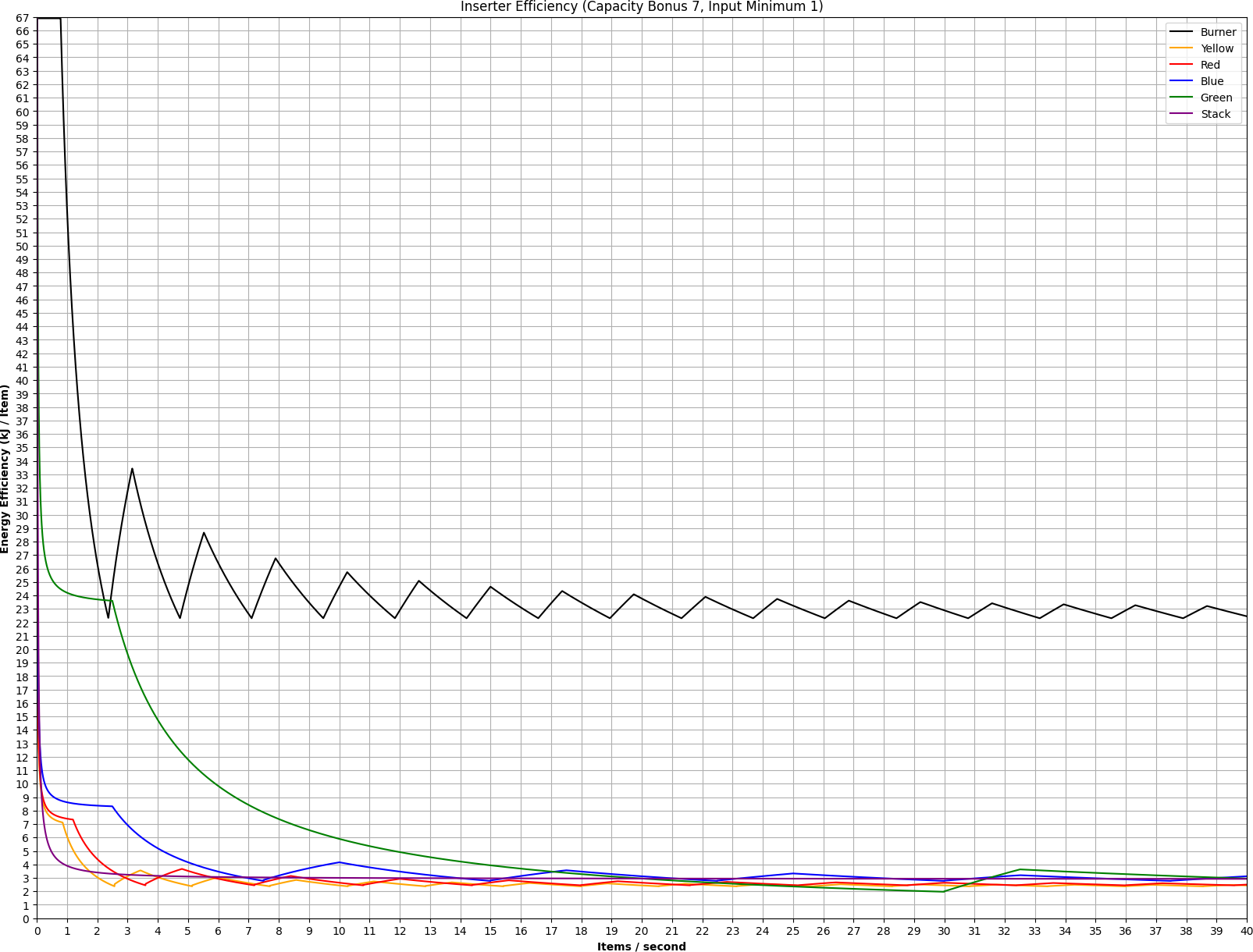Click the Stack legend label
This screenshot has height=952, width=1253.
click(1216, 114)
